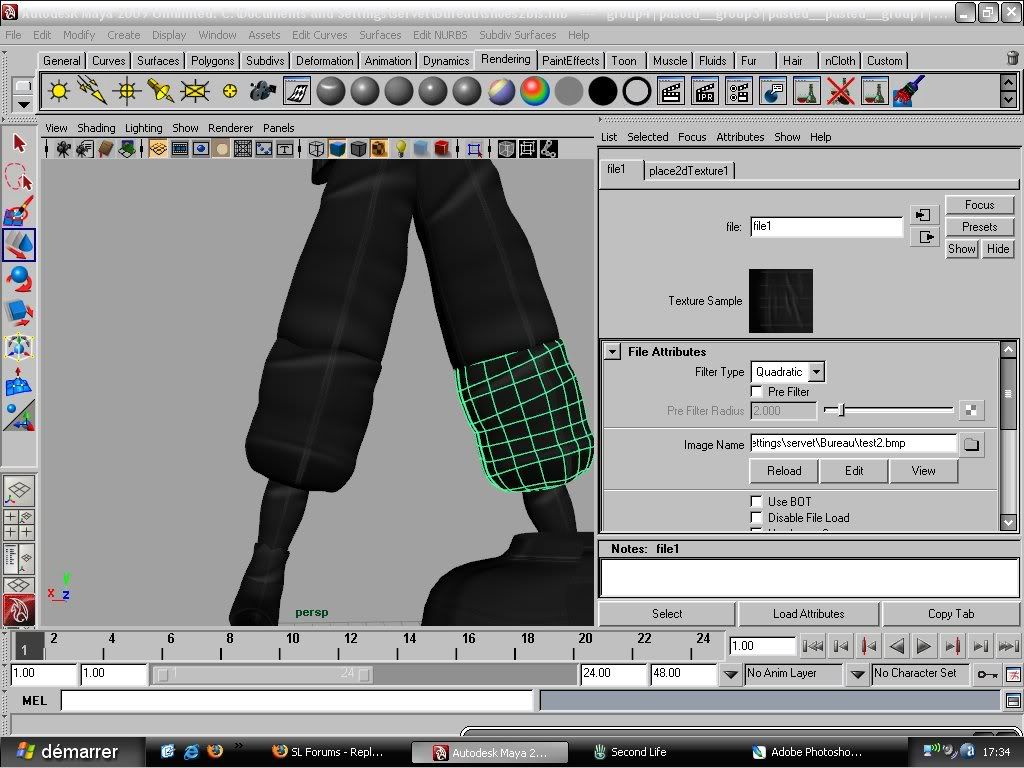The image size is (1024, 768).
Task: Open the Filter Type Quadratic dropdown
Action: click(x=788, y=372)
